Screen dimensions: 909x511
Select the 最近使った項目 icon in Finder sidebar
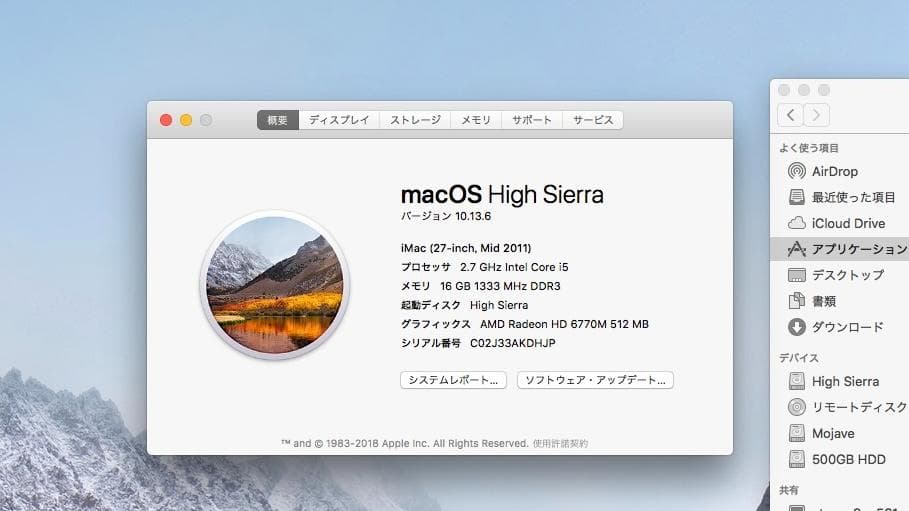797,197
